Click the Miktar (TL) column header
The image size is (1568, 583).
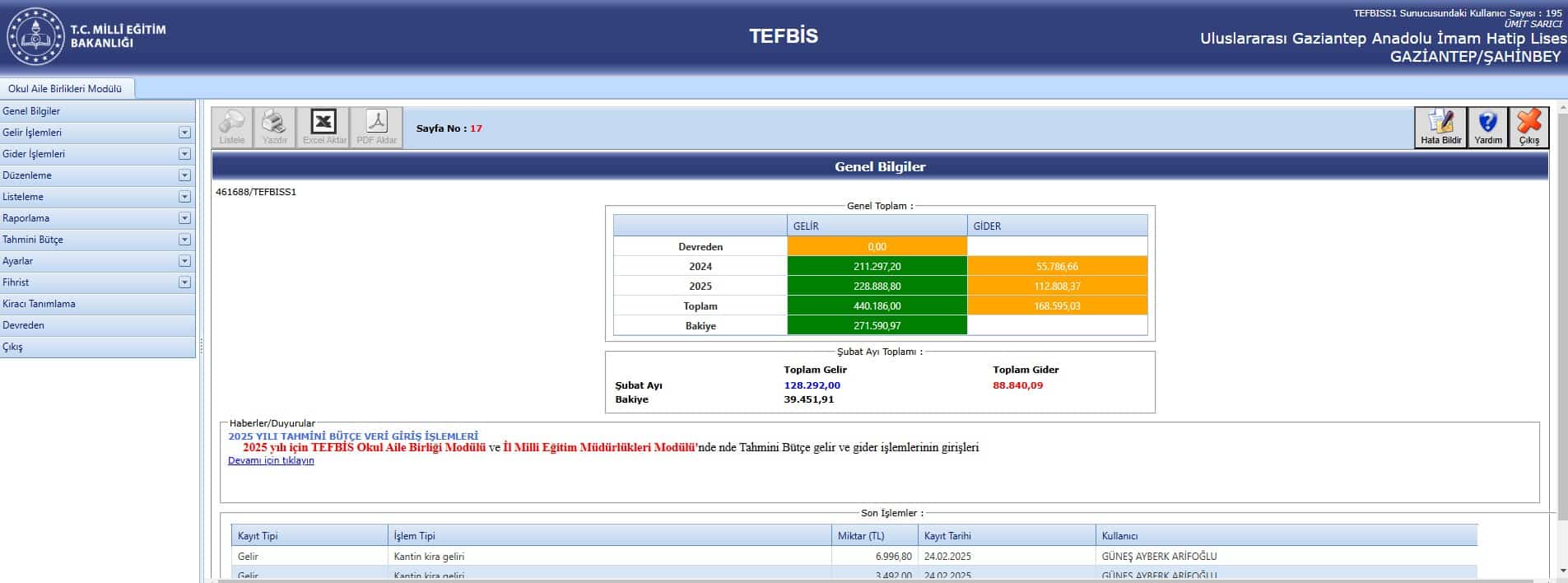tap(874, 536)
